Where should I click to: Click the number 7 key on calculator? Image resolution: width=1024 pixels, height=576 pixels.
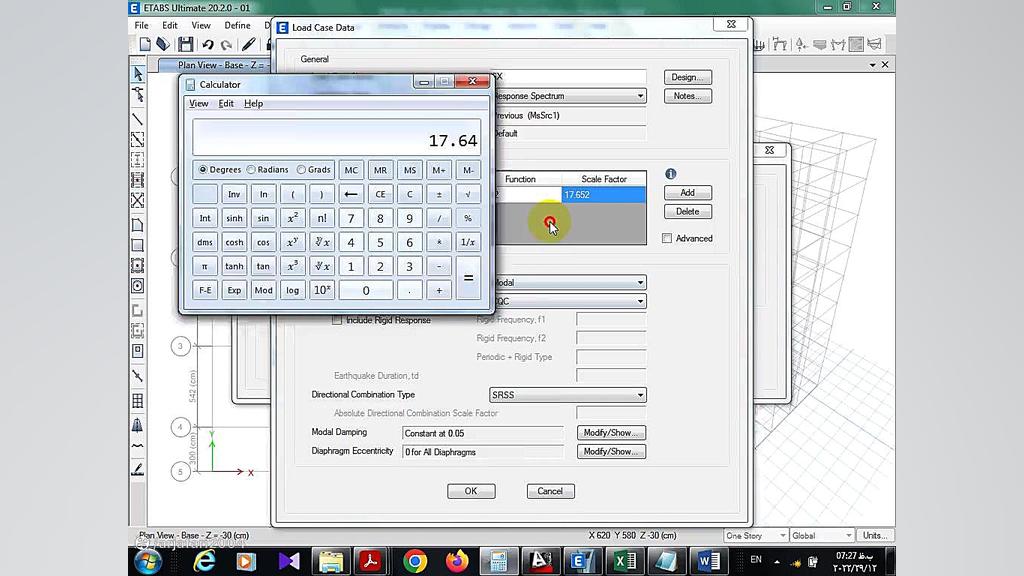point(351,218)
